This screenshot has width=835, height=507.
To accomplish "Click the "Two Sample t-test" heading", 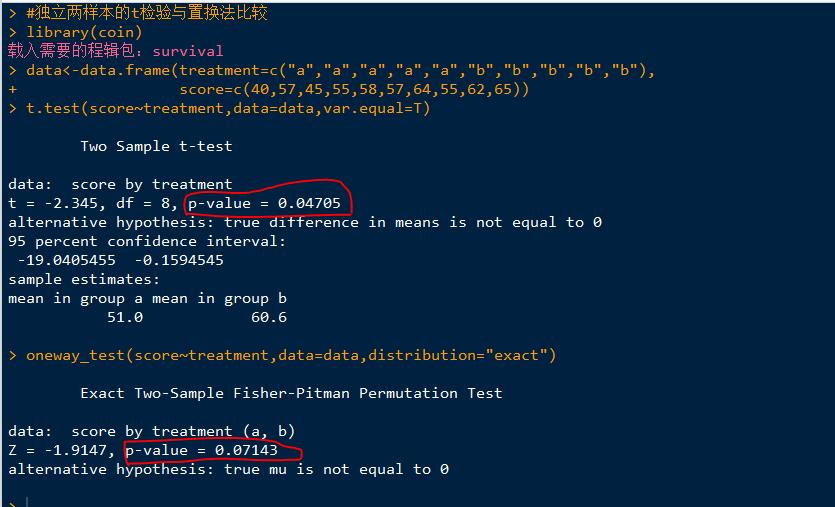I will 156,146.
